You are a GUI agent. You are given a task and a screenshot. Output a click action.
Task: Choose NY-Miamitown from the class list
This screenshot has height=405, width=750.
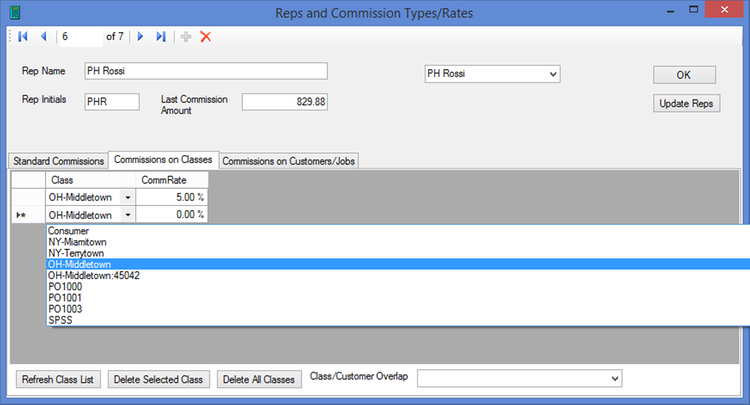pos(398,242)
